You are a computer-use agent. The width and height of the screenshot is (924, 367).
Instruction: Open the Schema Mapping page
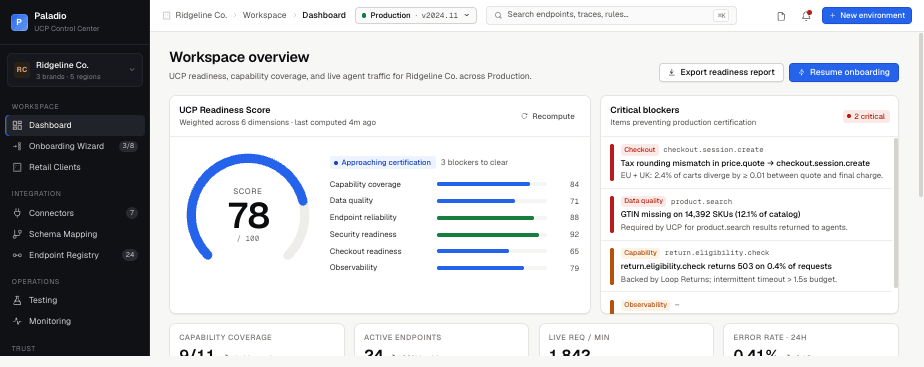[75, 234]
